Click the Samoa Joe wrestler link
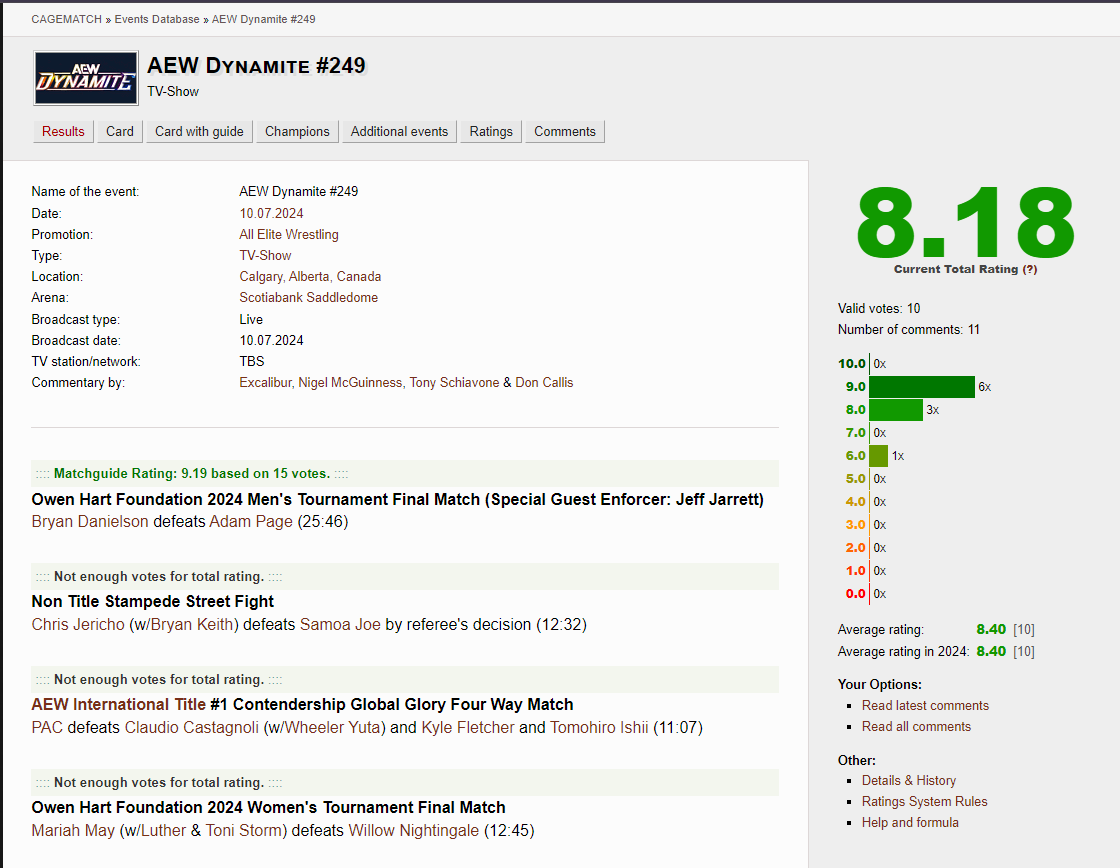The image size is (1120, 868). tap(340, 624)
